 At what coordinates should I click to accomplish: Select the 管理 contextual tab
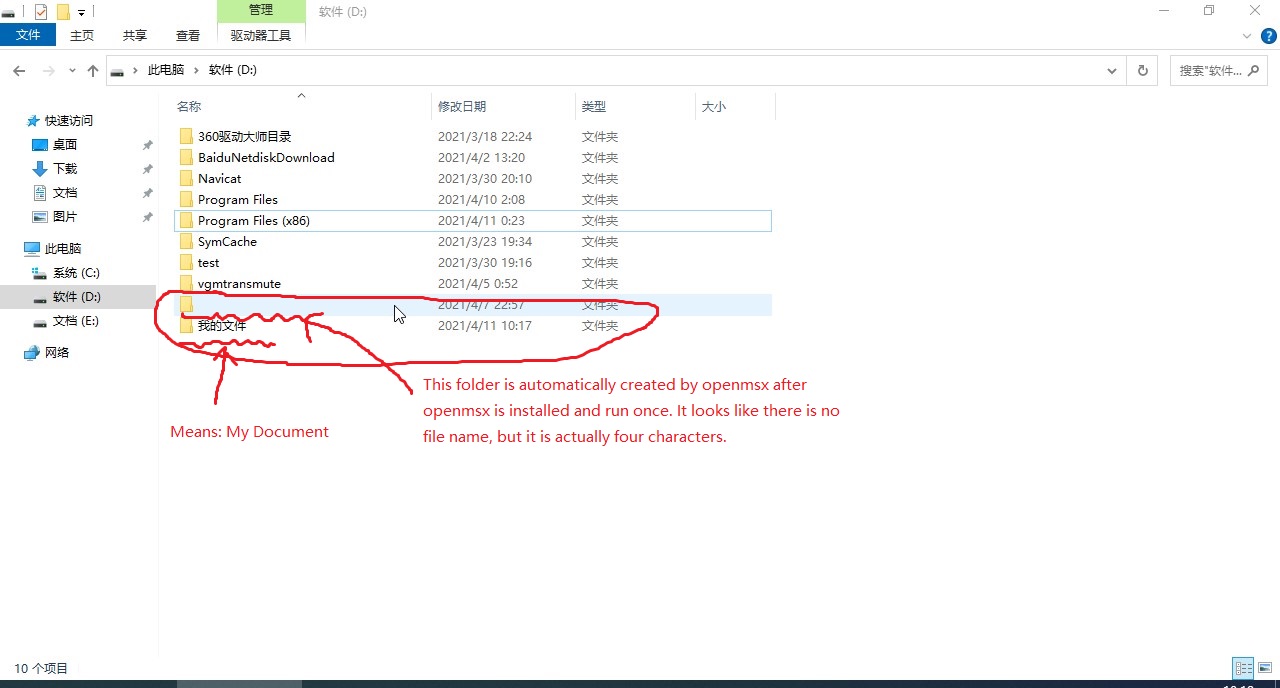tap(261, 10)
